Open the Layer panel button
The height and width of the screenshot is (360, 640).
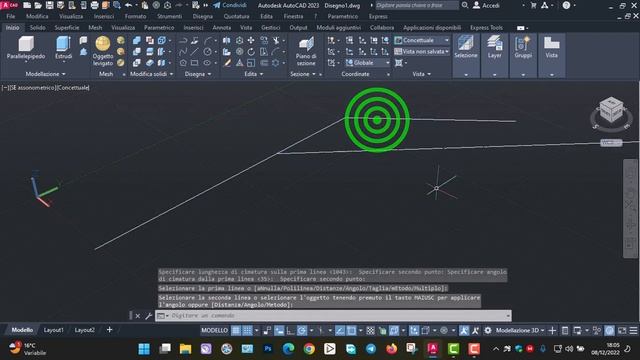494,56
